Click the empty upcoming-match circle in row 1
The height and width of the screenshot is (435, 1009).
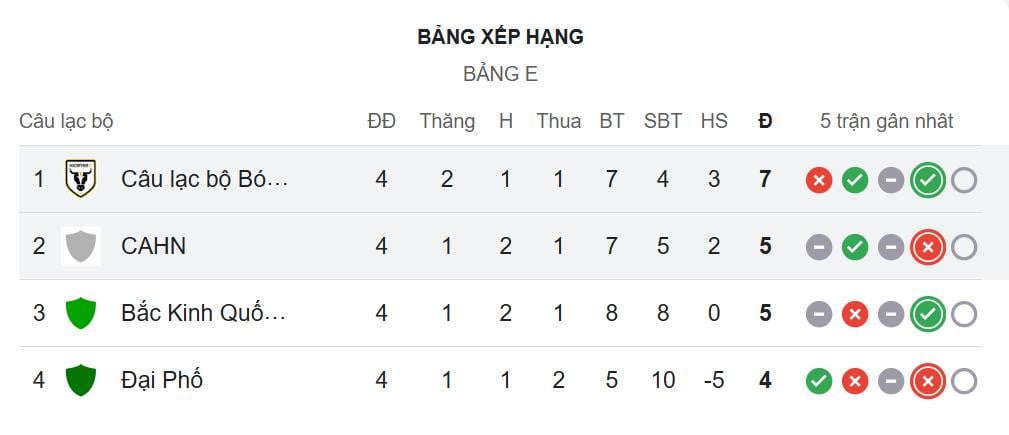pyautogui.click(x=964, y=180)
